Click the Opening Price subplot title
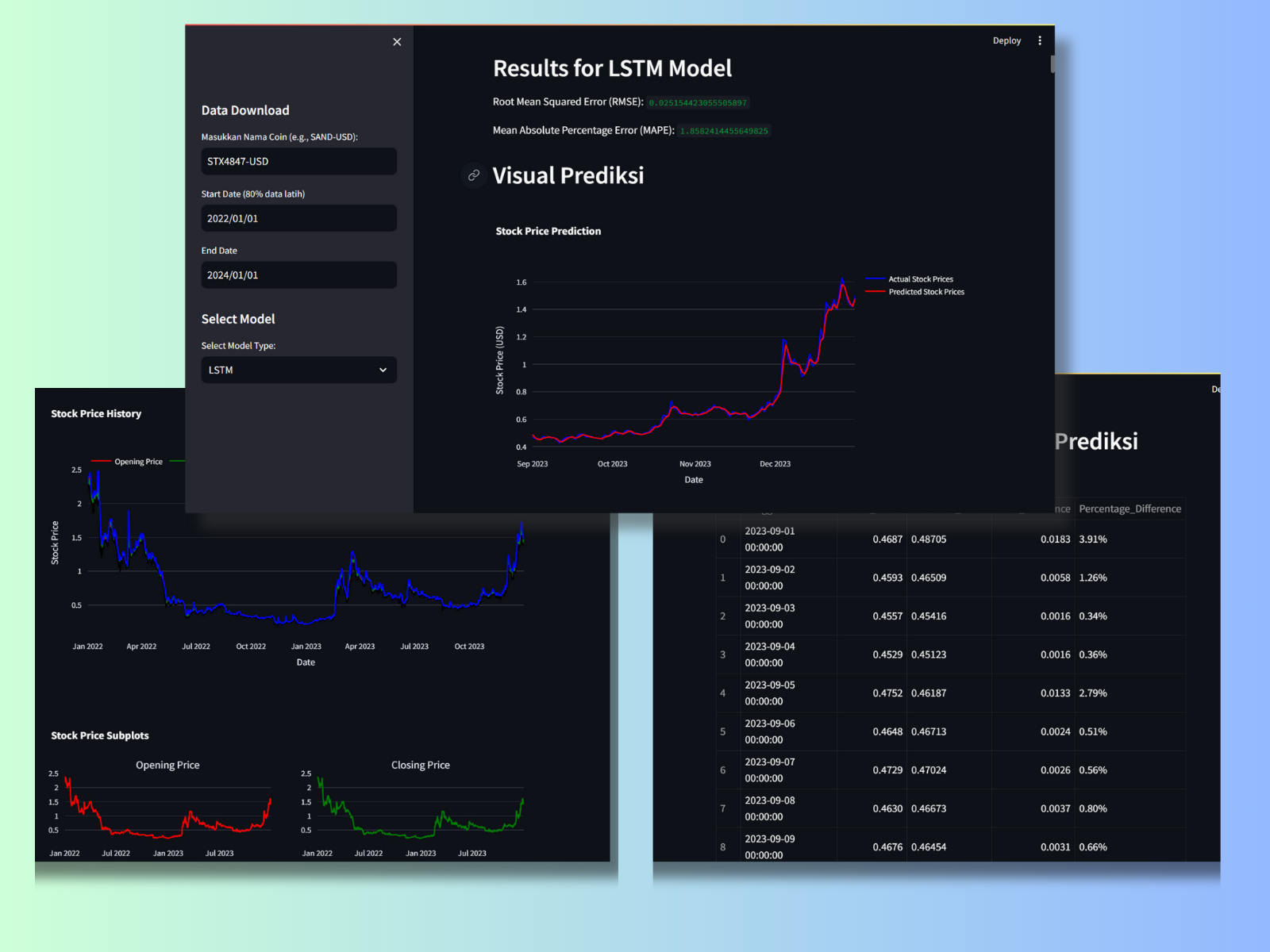The height and width of the screenshot is (952, 1270). coord(167,766)
